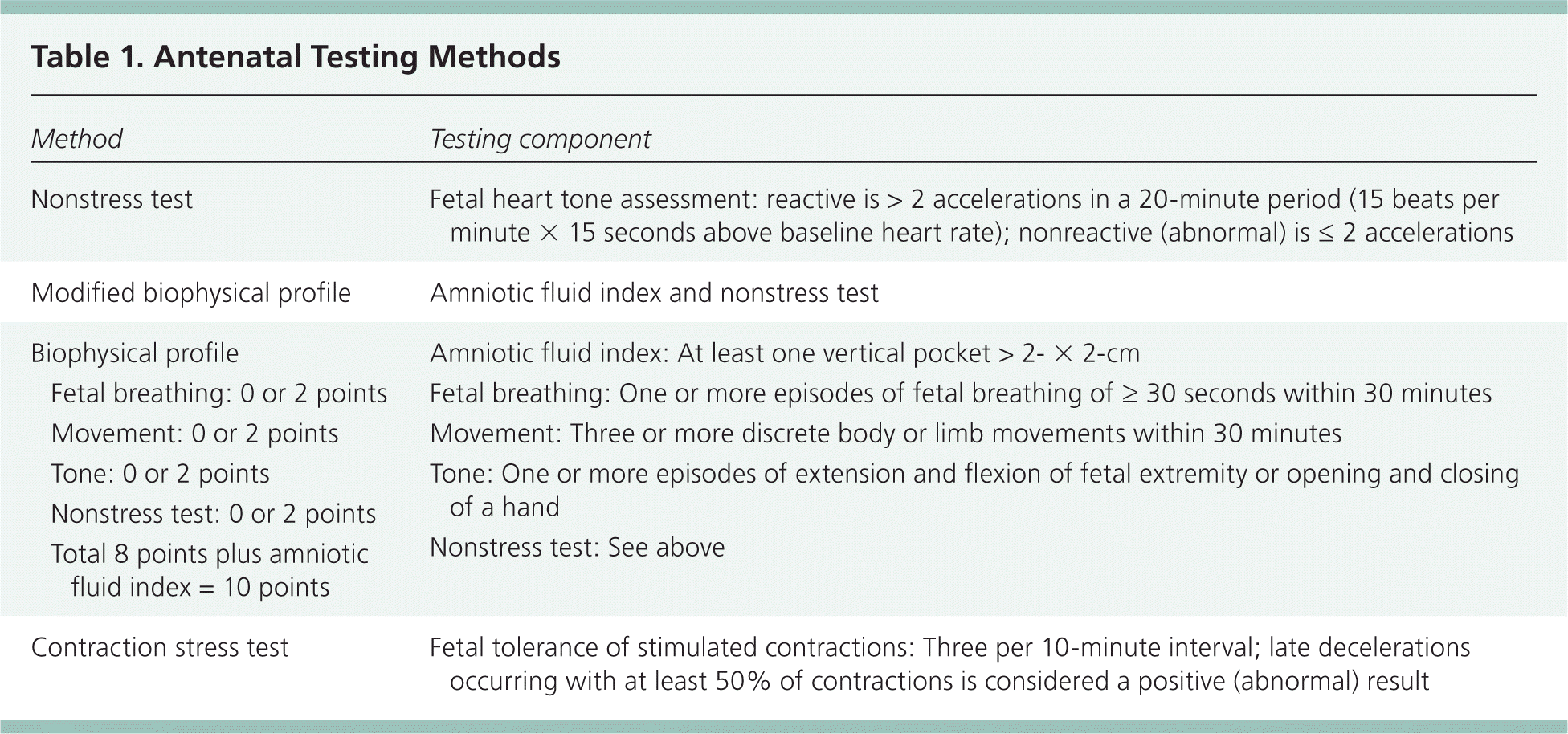Click 'Amniotic fluid index and nonstress test' text
The width and height of the screenshot is (1568, 734).
[x=654, y=293]
